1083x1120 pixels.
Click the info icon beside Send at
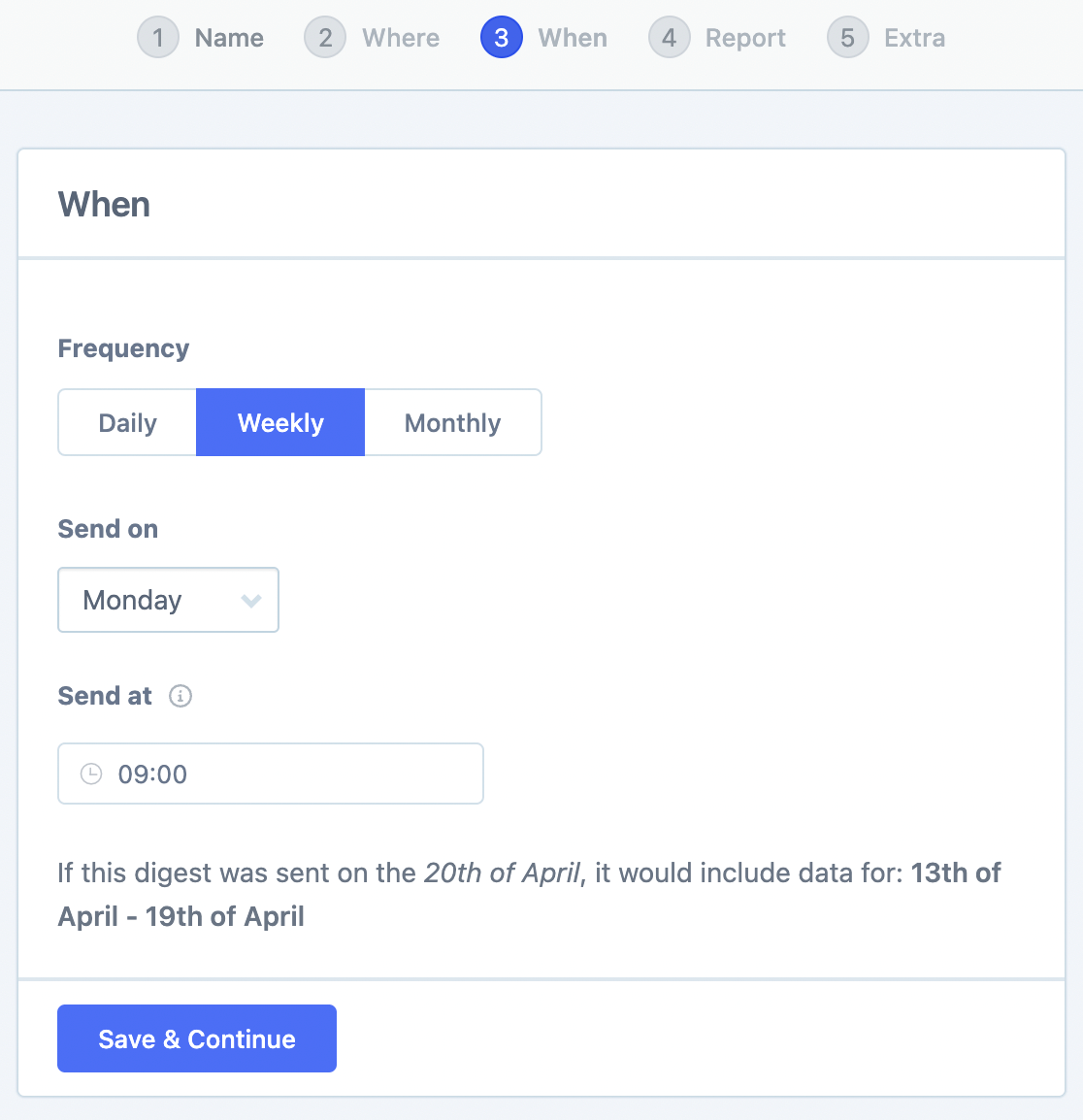(180, 696)
